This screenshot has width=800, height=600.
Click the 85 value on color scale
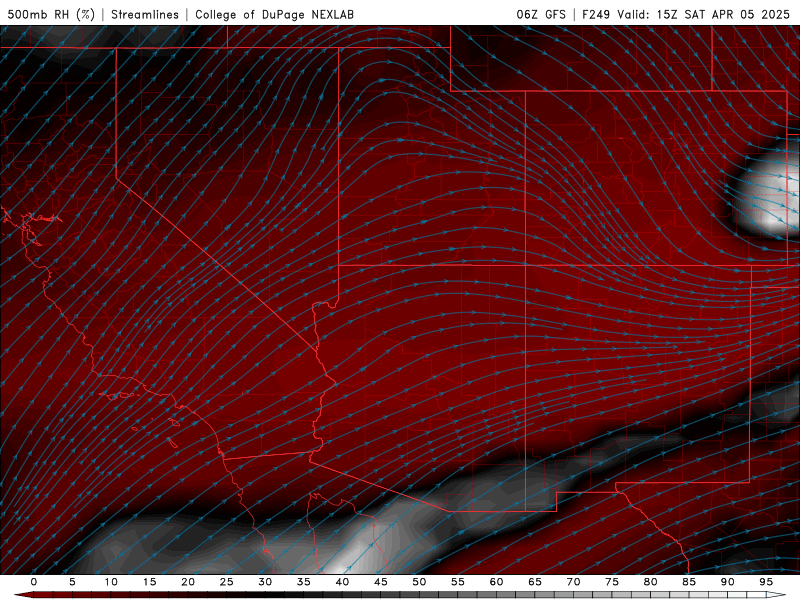pyautogui.click(x=689, y=582)
